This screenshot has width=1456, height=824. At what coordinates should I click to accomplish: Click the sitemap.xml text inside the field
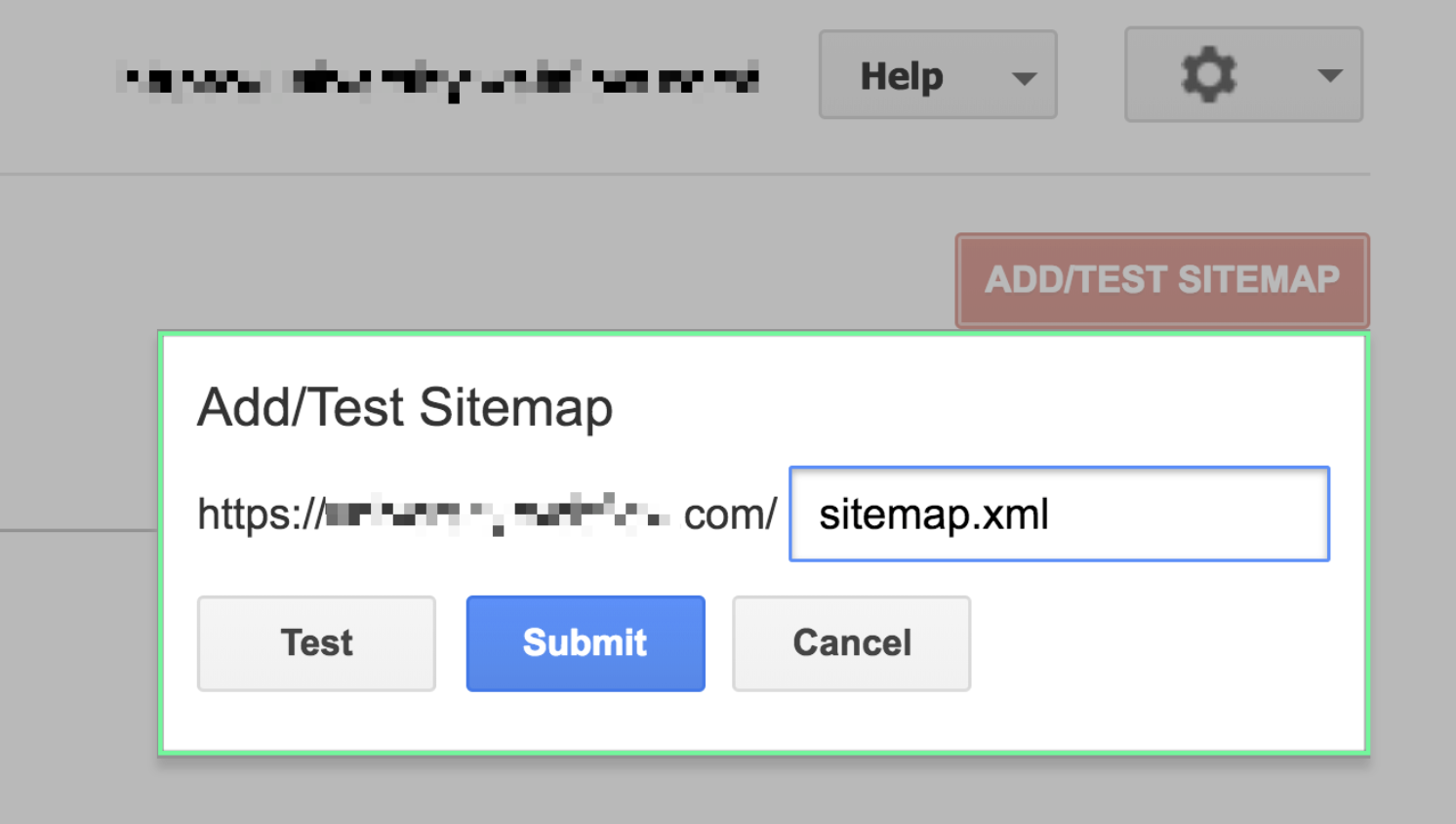tap(934, 515)
